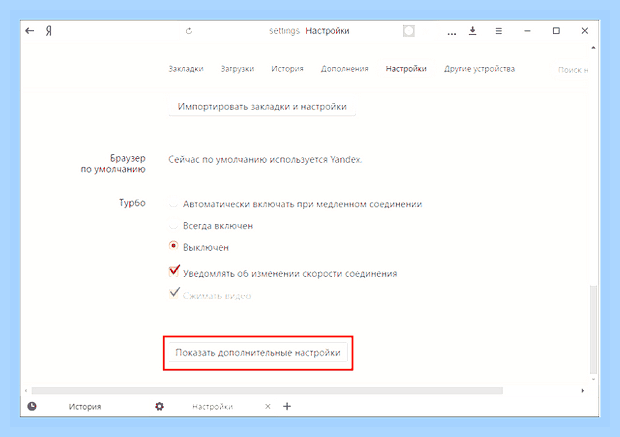This screenshot has height=437, width=620.
Task: Activate the Настройки bottom tab
Action: tap(212, 407)
